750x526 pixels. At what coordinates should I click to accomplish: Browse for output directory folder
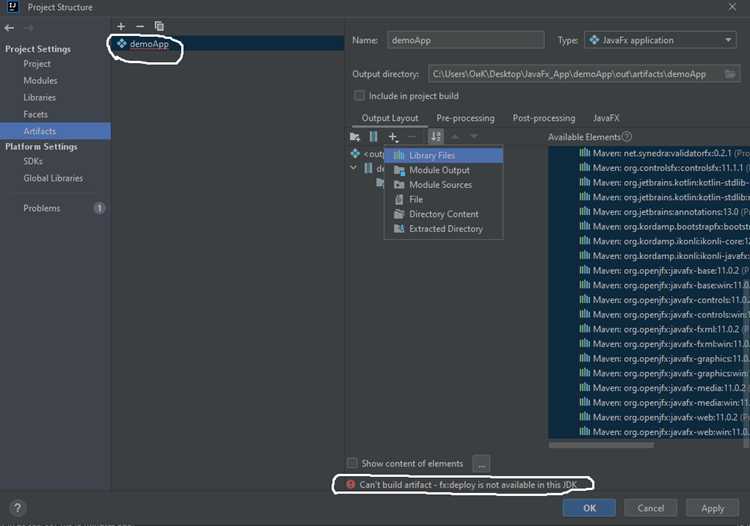coord(730,74)
